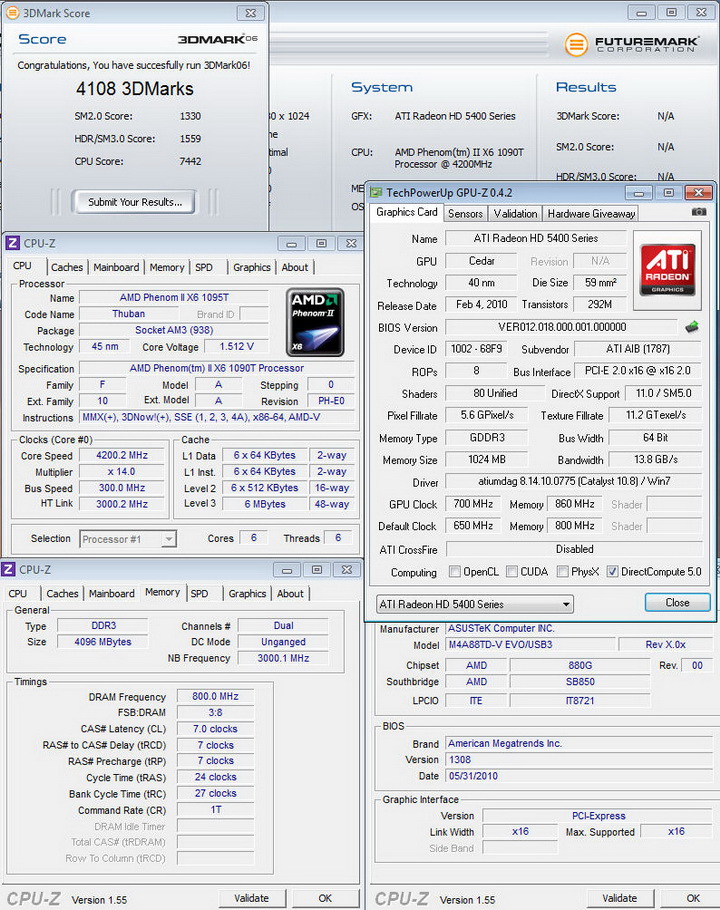Image resolution: width=720 pixels, height=910 pixels.
Task: Open About tab in lower CPU-Z window
Action: coord(290,594)
